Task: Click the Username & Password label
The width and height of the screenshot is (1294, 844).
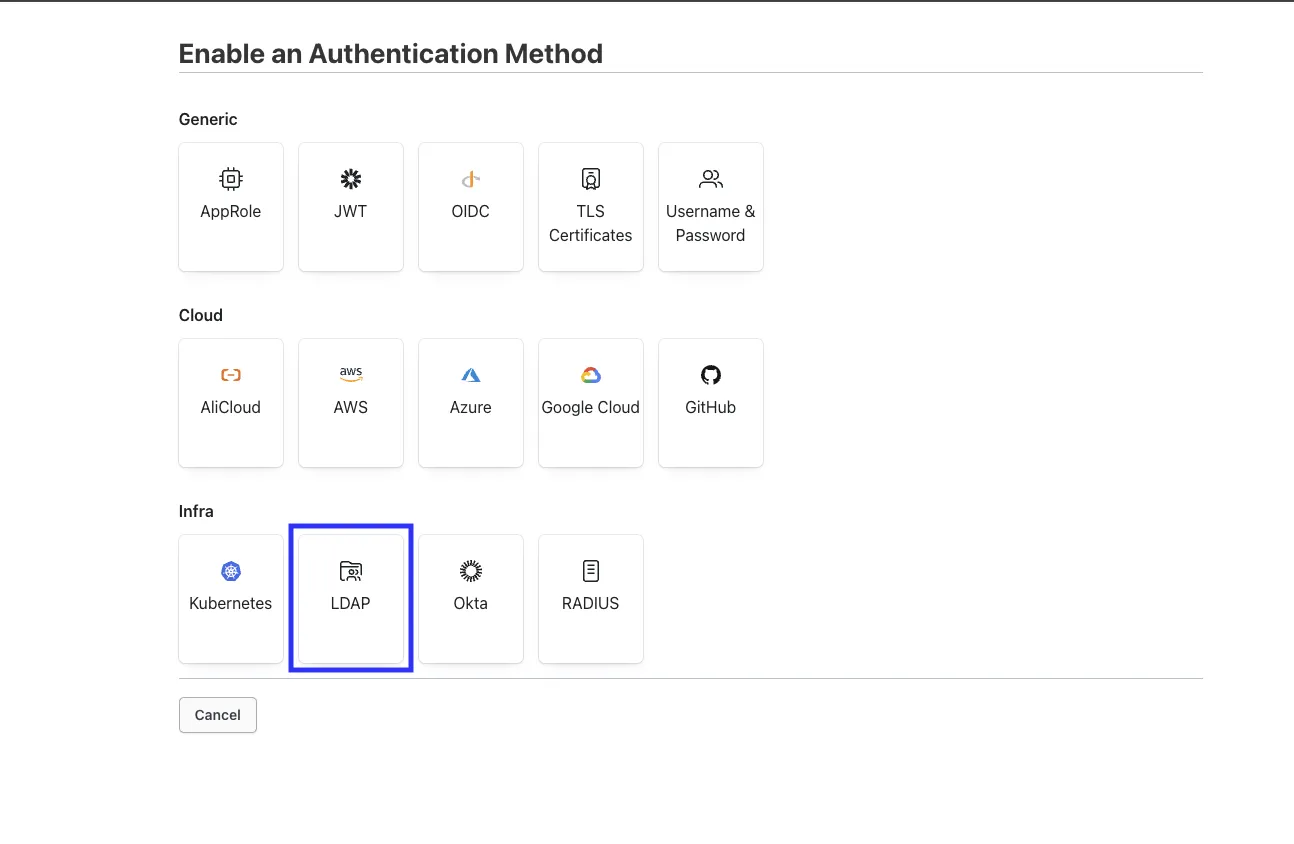Action: (x=711, y=223)
